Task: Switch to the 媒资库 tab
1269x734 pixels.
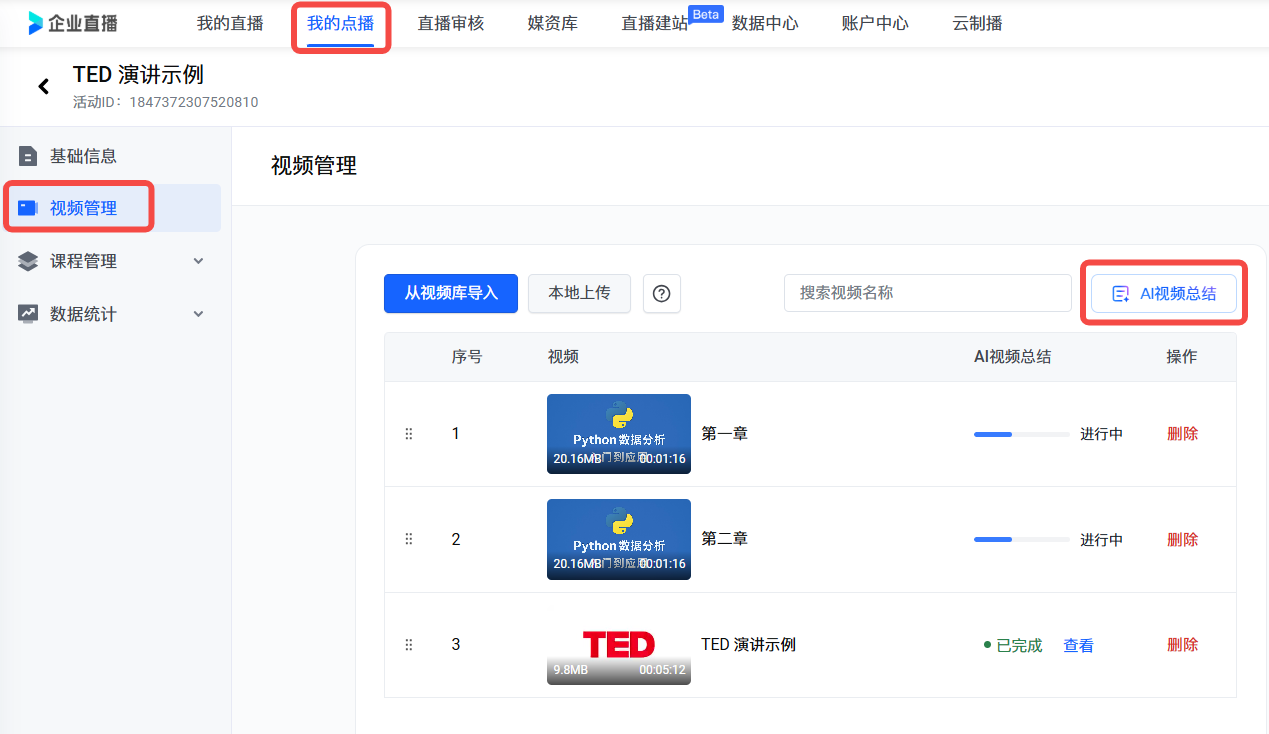Action: (552, 23)
